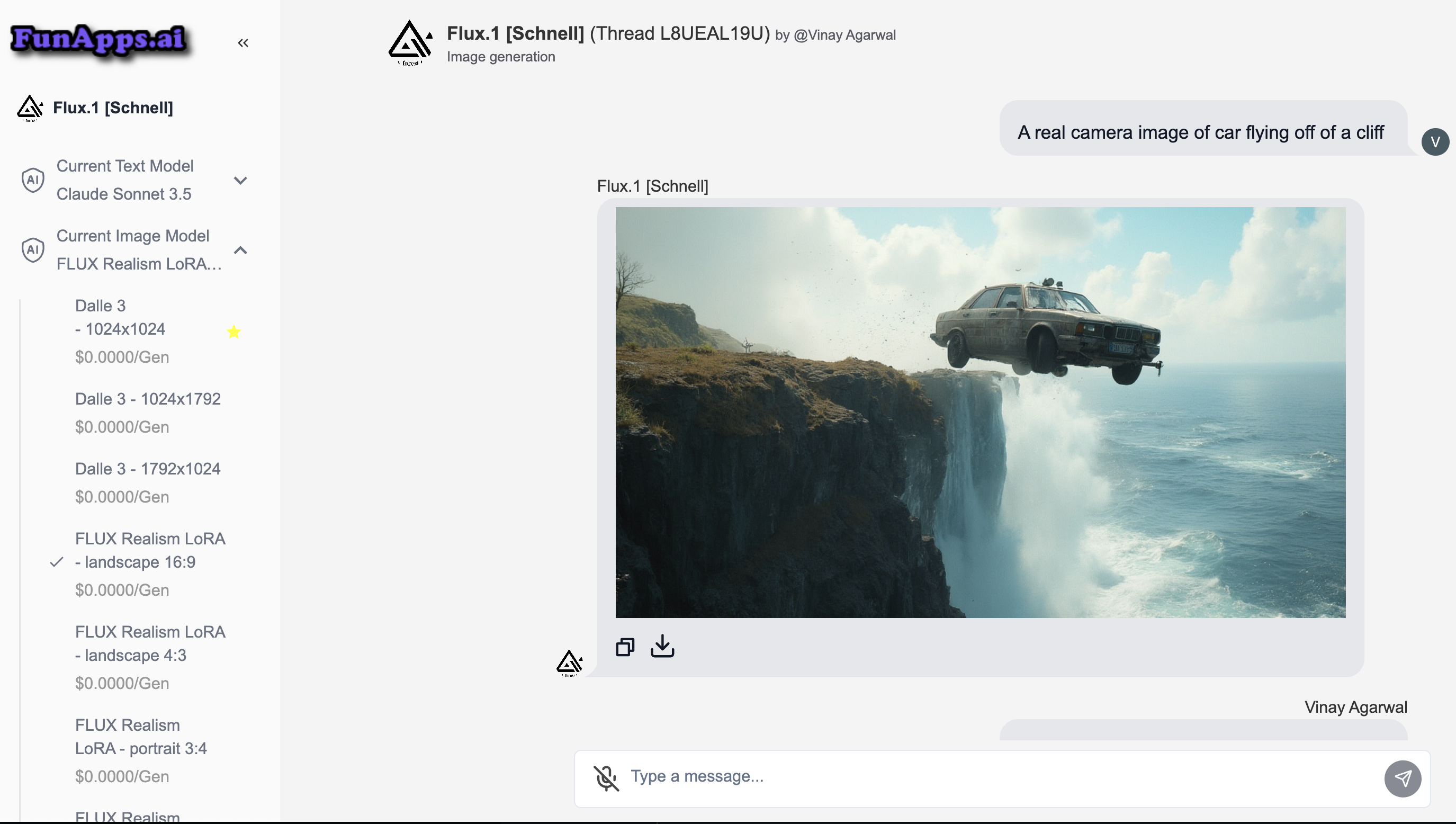
Task: Copy the generated image
Action: [625, 647]
